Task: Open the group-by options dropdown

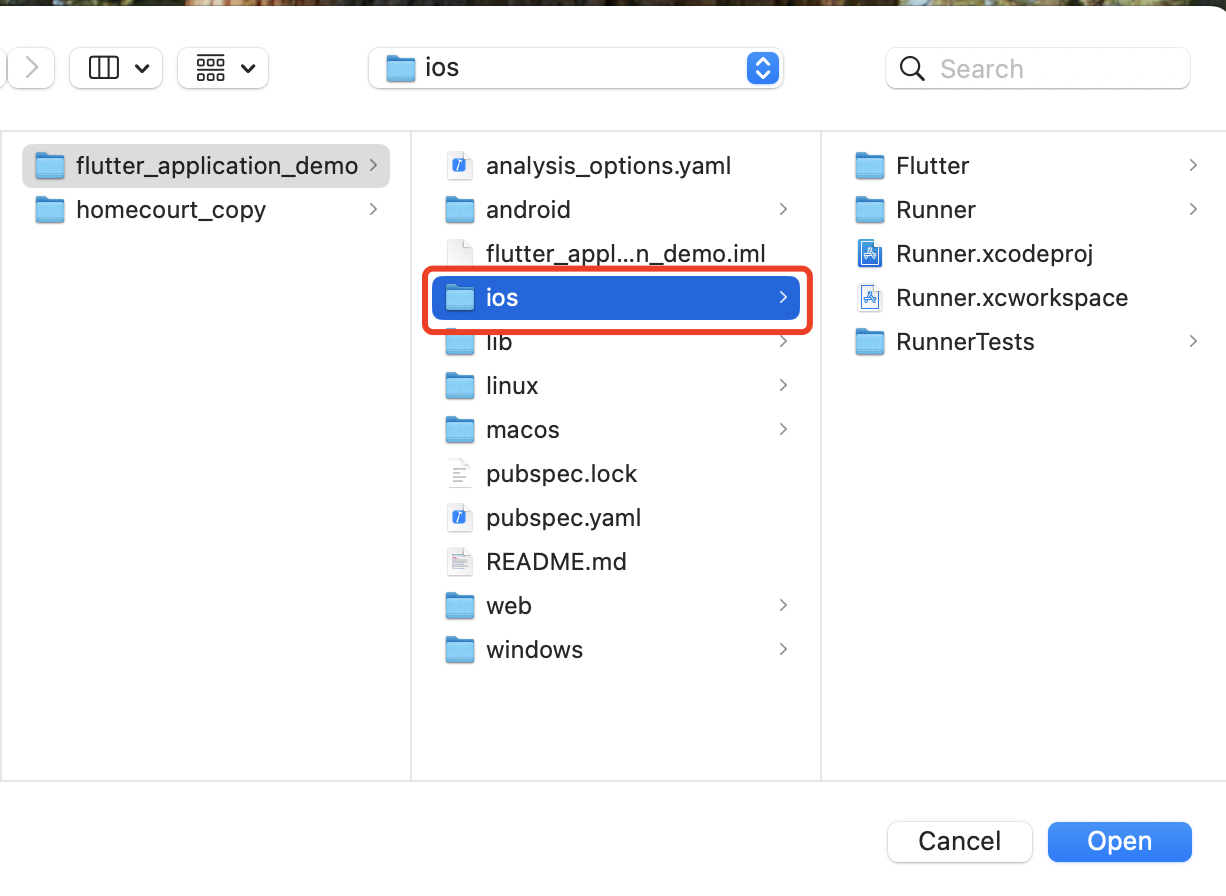Action: (x=223, y=68)
